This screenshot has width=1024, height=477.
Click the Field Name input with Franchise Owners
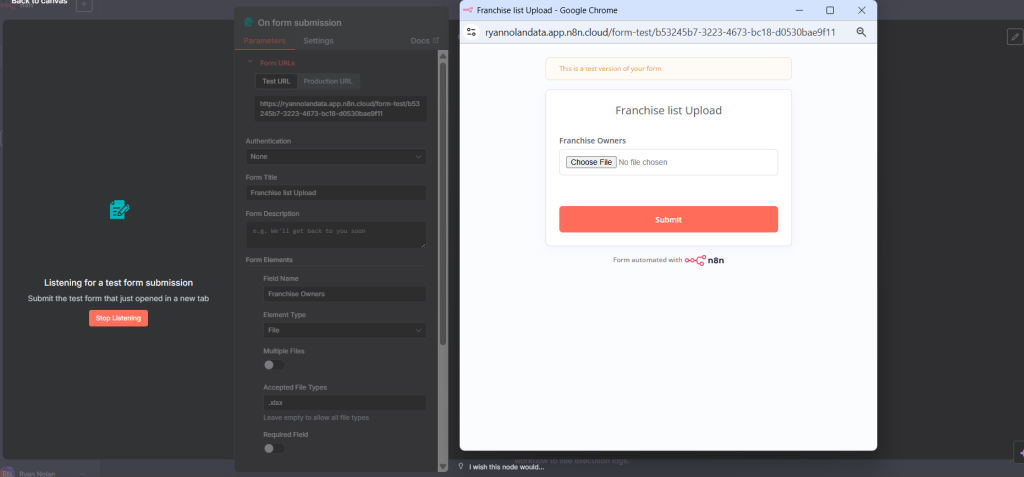pyautogui.click(x=344, y=294)
